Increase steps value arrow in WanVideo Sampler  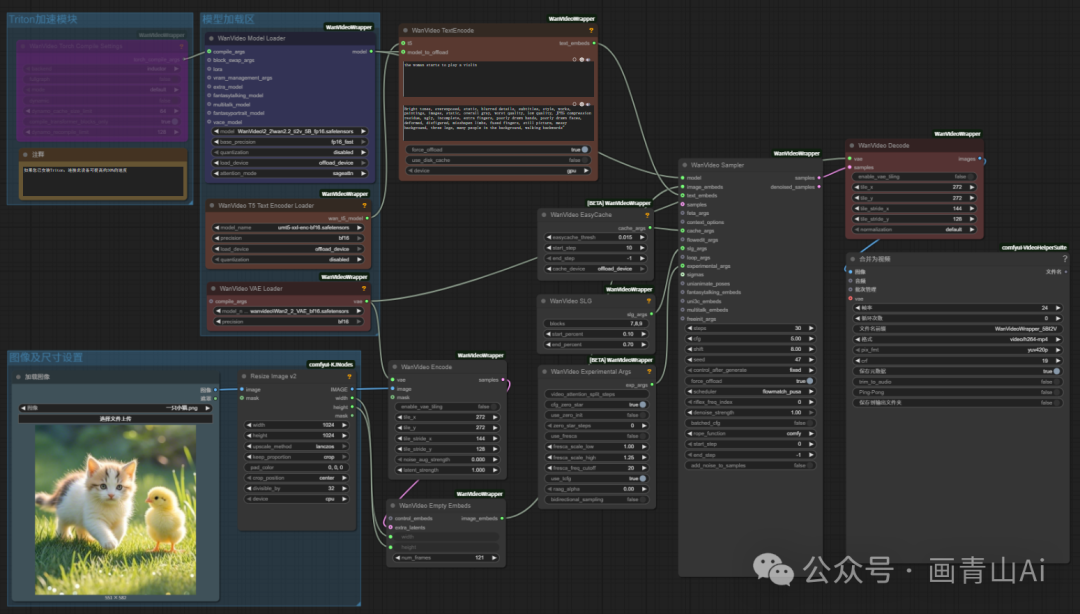(811, 328)
